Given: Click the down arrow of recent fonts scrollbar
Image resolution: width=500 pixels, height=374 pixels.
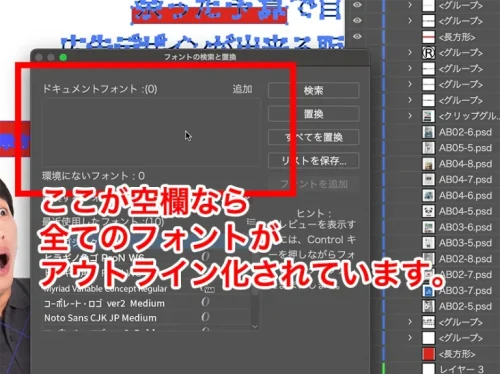Looking at the screenshot, I should click(255, 327).
